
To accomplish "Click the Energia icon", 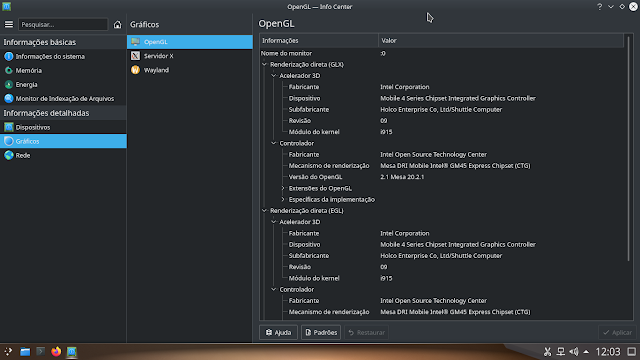I will click(9, 84).
